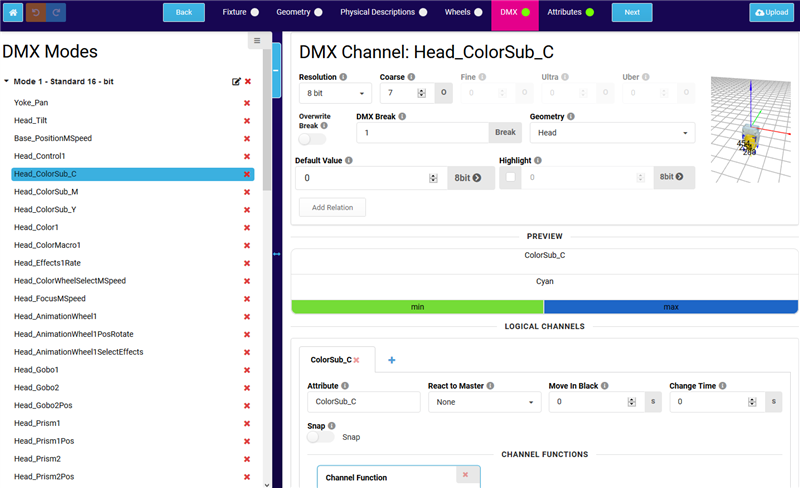Image resolution: width=800 pixels, height=488 pixels.
Task: Check the Highlight checkbox
Action: [510, 178]
